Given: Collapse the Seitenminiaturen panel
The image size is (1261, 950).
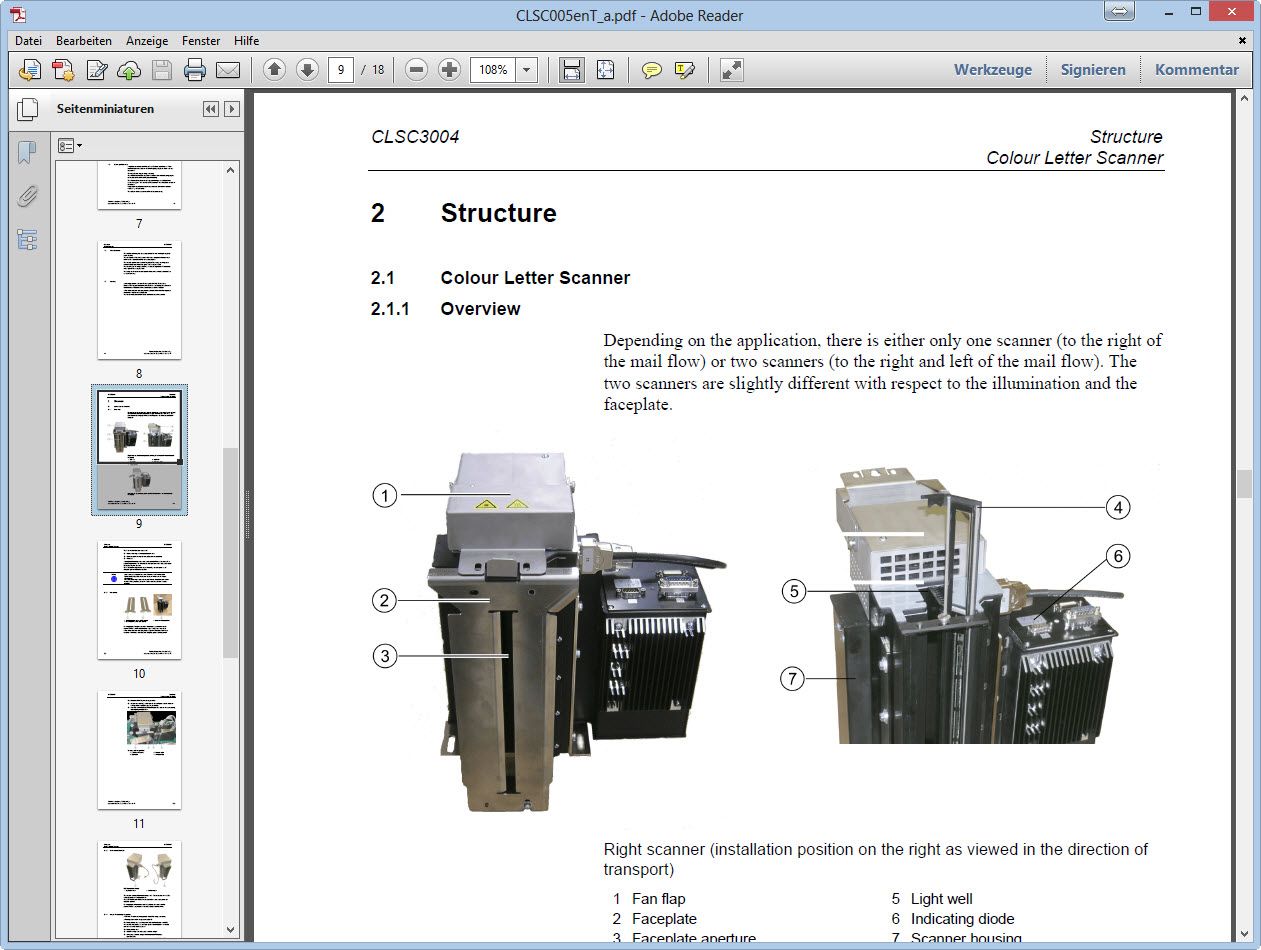Looking at the screenshot, I should click(x=210, y=109).
